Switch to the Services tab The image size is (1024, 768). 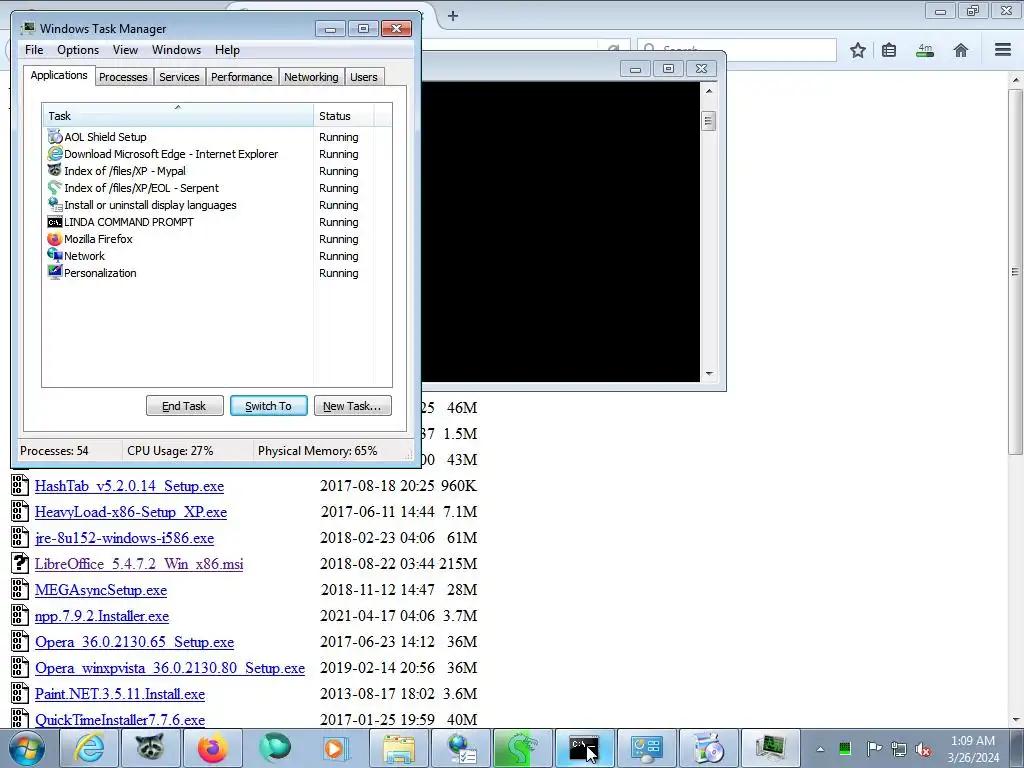179,77
